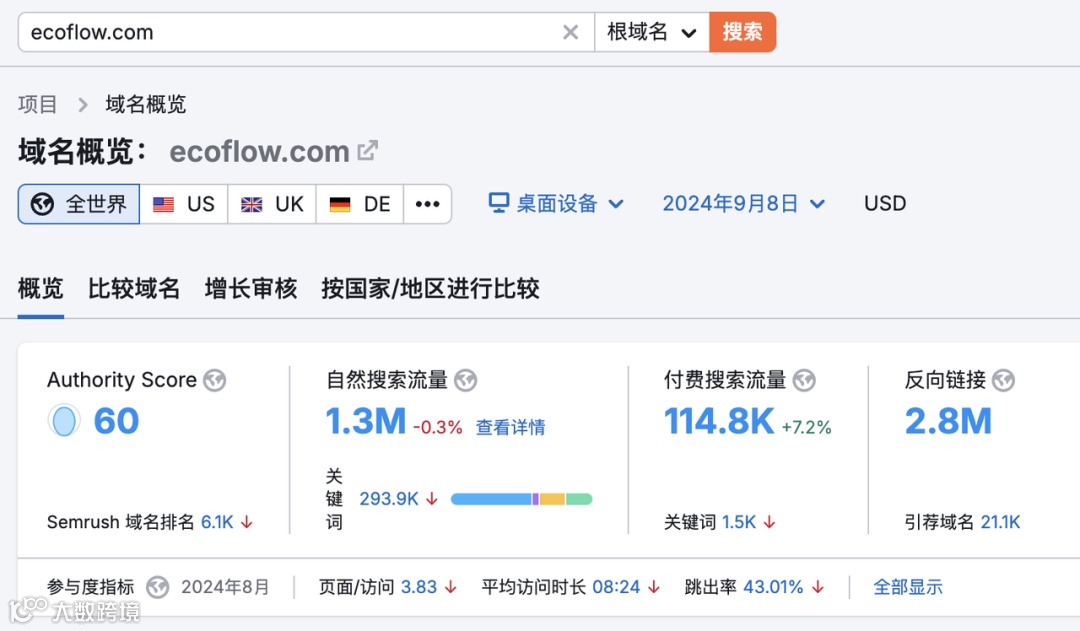
Task: Open the 根域名 dropdown
Action: pos(652,31)
